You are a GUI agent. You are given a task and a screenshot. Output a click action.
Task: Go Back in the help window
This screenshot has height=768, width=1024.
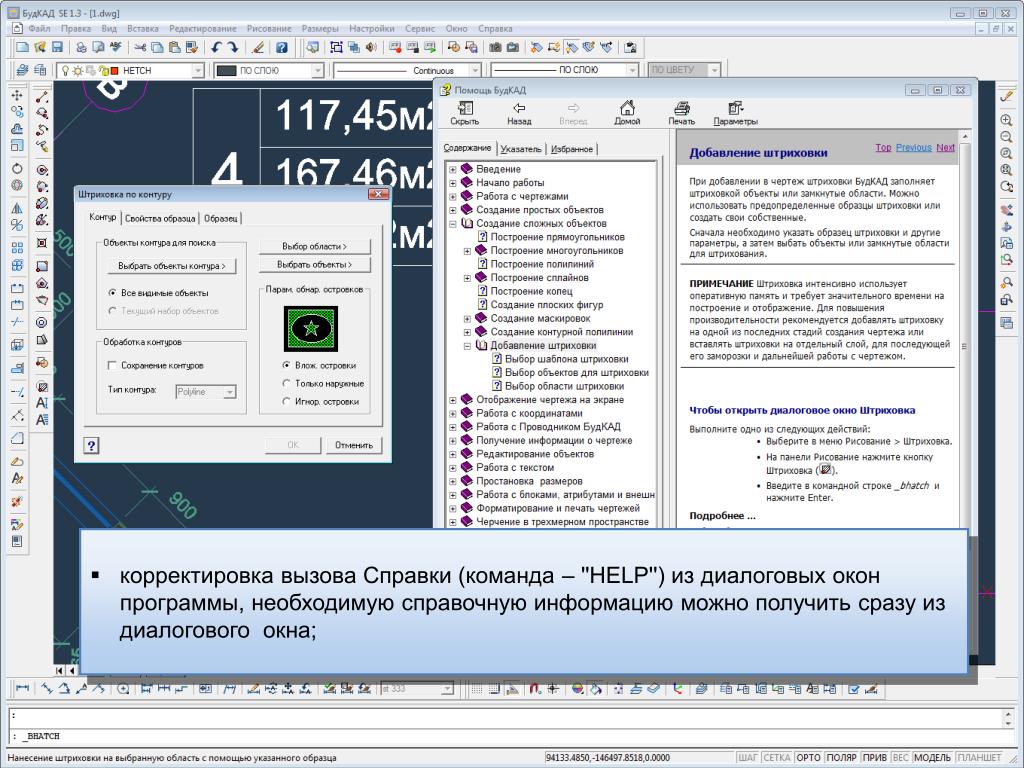[519, 112]
